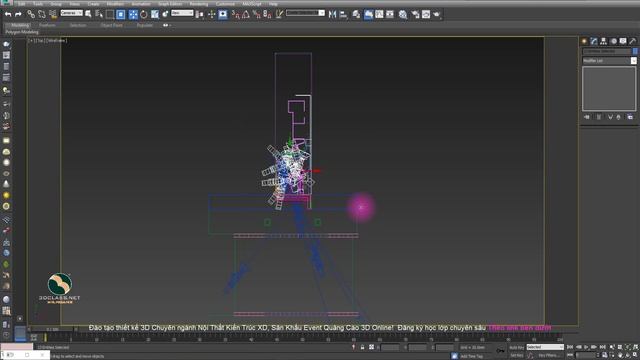
Task: Toggle the Percent Snap button
Action: coord(256,14)
